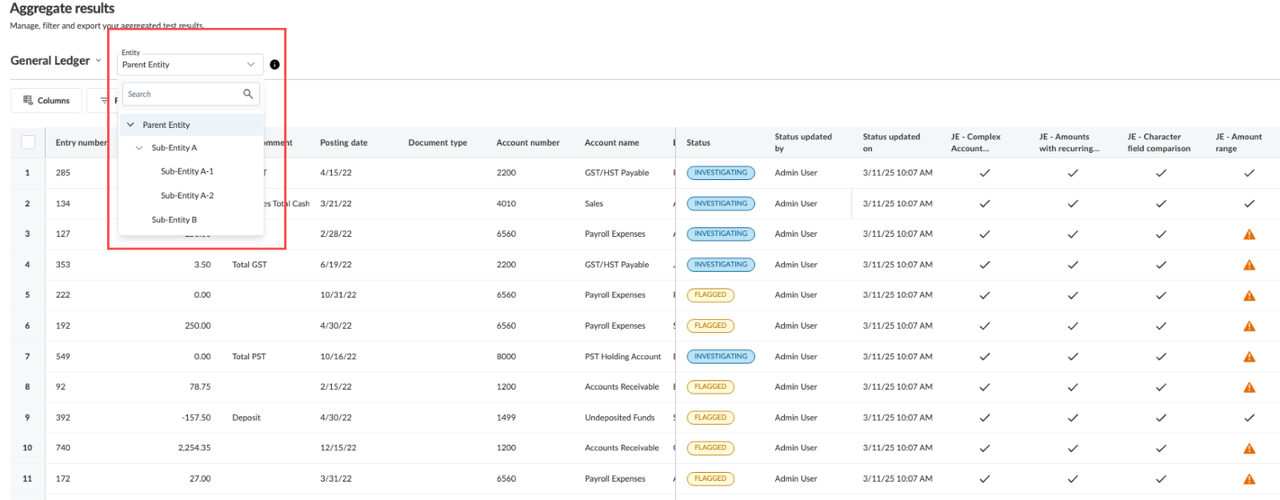
Task: Click FLAGGED status badge in row 5
Action: (710, 296)
